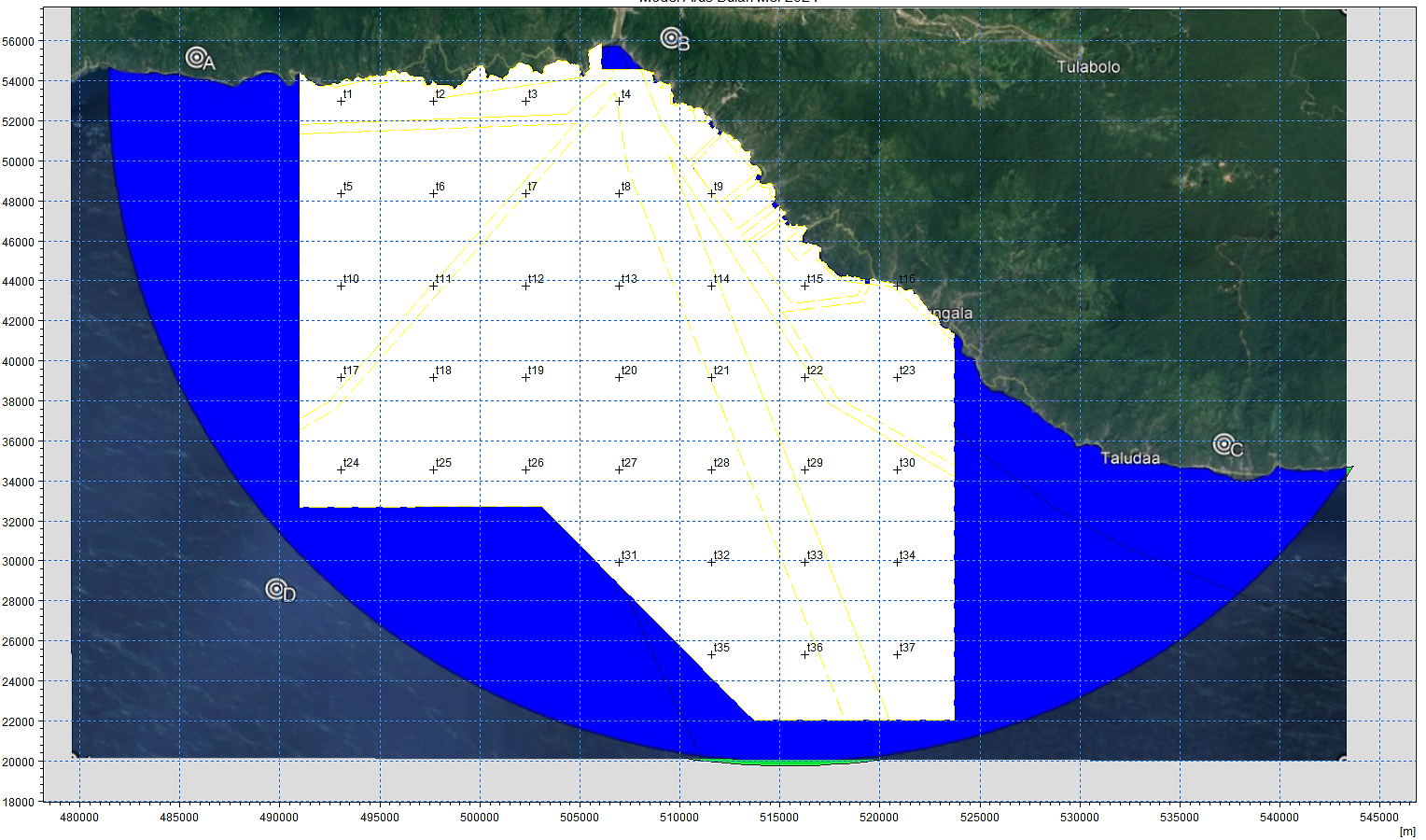Click the t35 point cross marker
The height and width of the screenshot is (840, 1426).
pyautogui.click(x=711, y=653)
